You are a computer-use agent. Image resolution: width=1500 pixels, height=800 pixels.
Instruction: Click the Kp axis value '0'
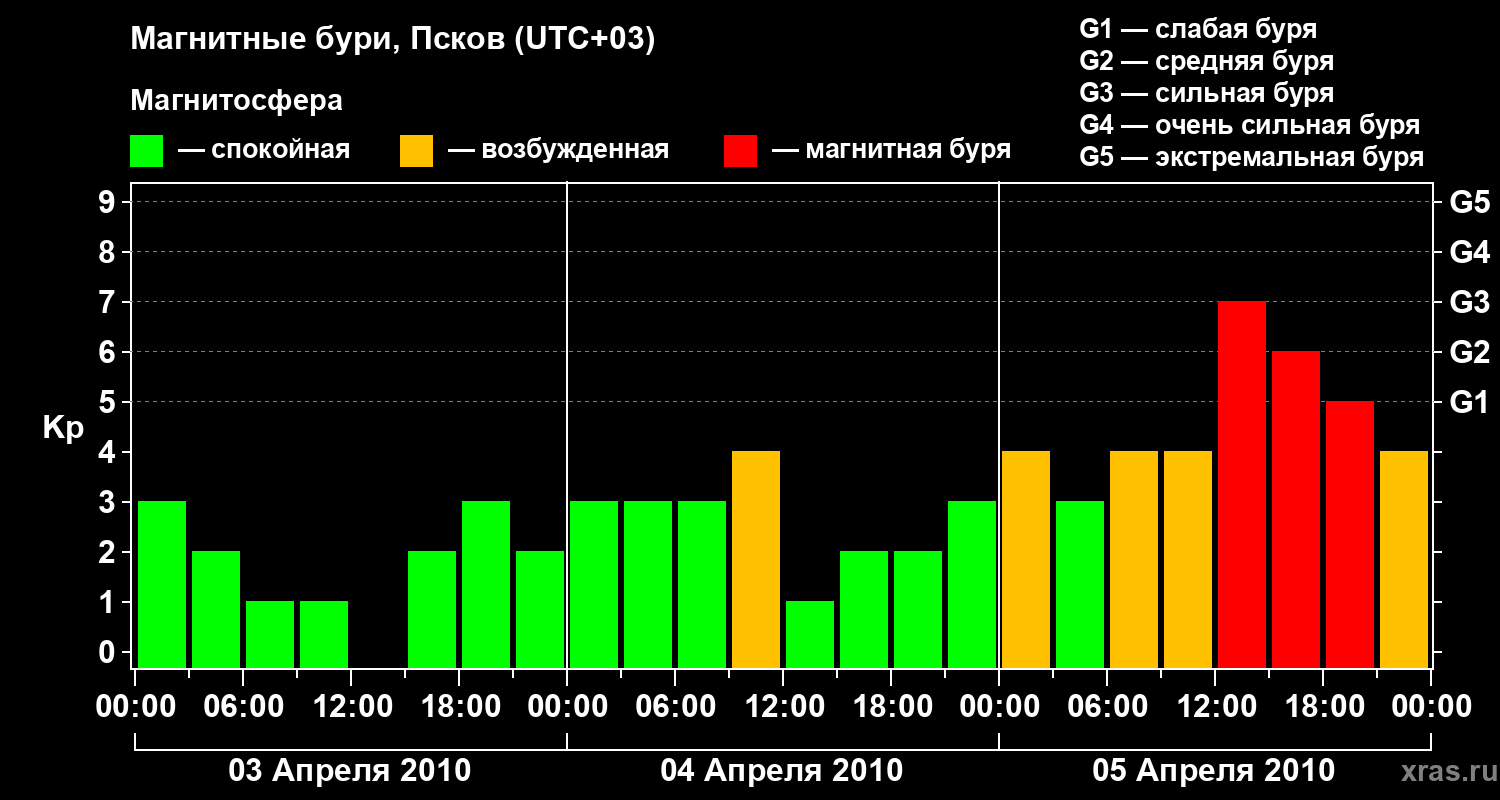[x=109, y=652]
